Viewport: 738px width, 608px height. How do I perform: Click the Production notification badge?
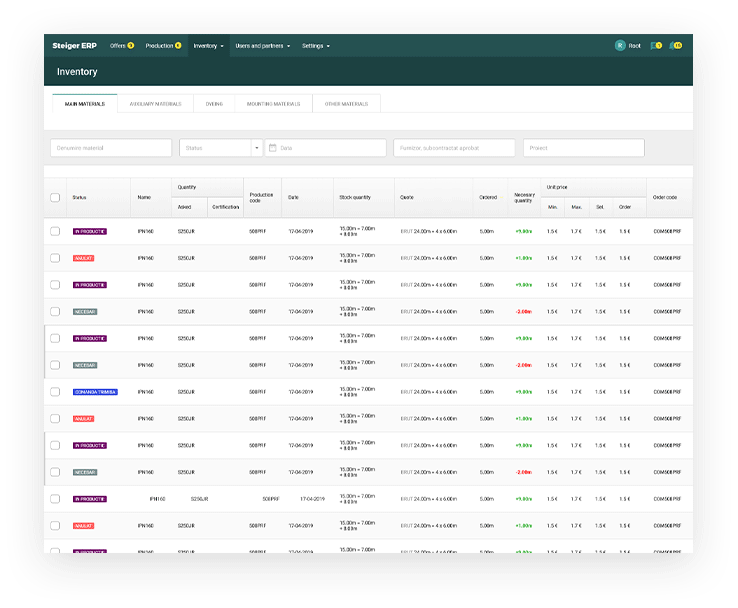click(x=178, y=46)
